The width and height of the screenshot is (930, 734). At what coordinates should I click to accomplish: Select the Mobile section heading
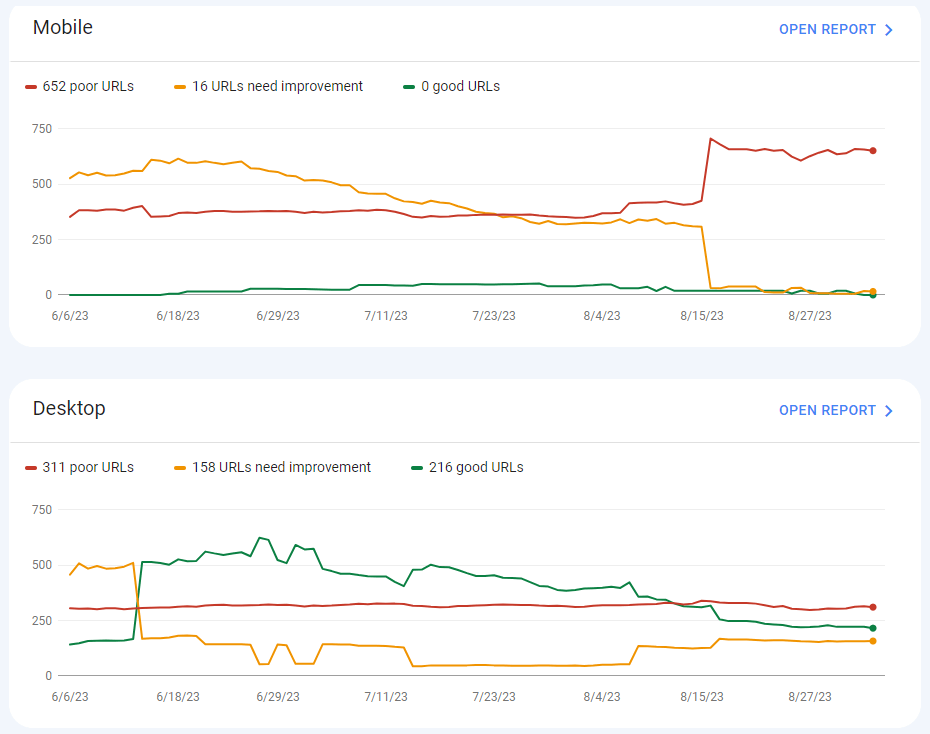[63, 27]
